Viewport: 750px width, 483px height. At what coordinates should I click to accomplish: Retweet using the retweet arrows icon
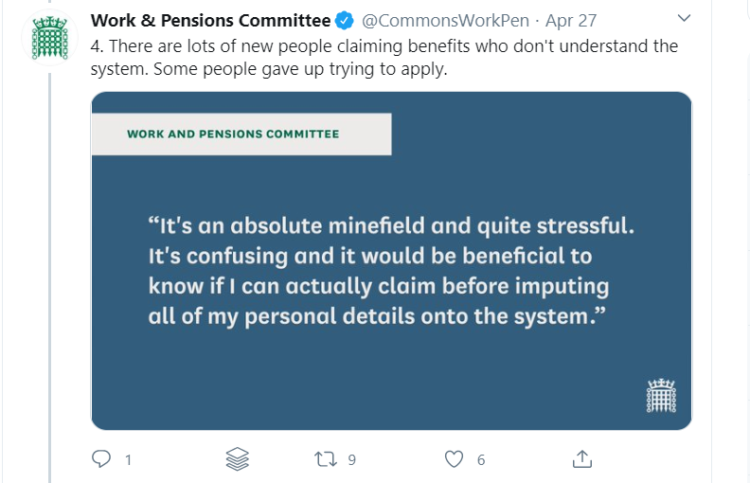pyautogui.click(x=325, y=459)
